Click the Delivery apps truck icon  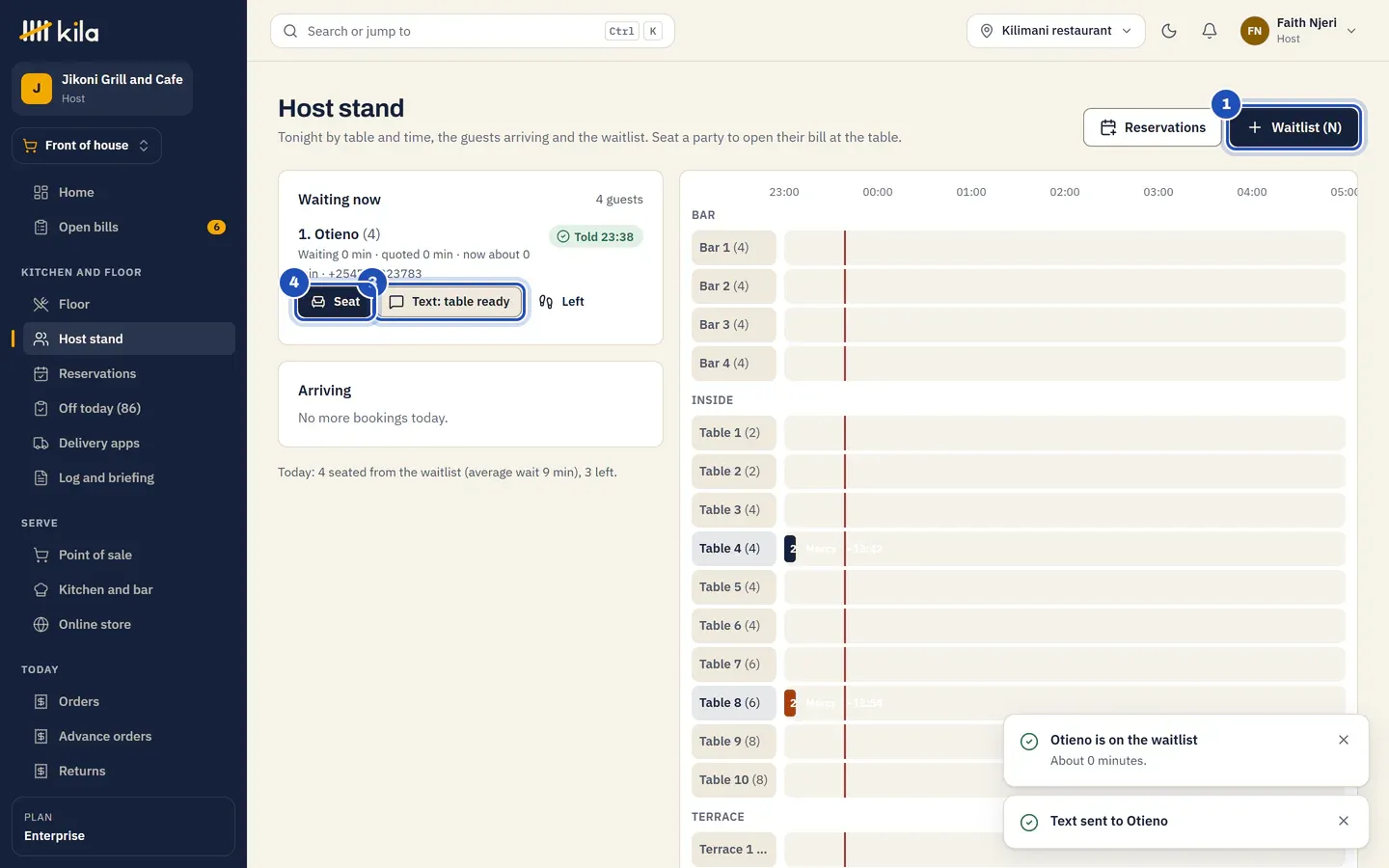41,443
